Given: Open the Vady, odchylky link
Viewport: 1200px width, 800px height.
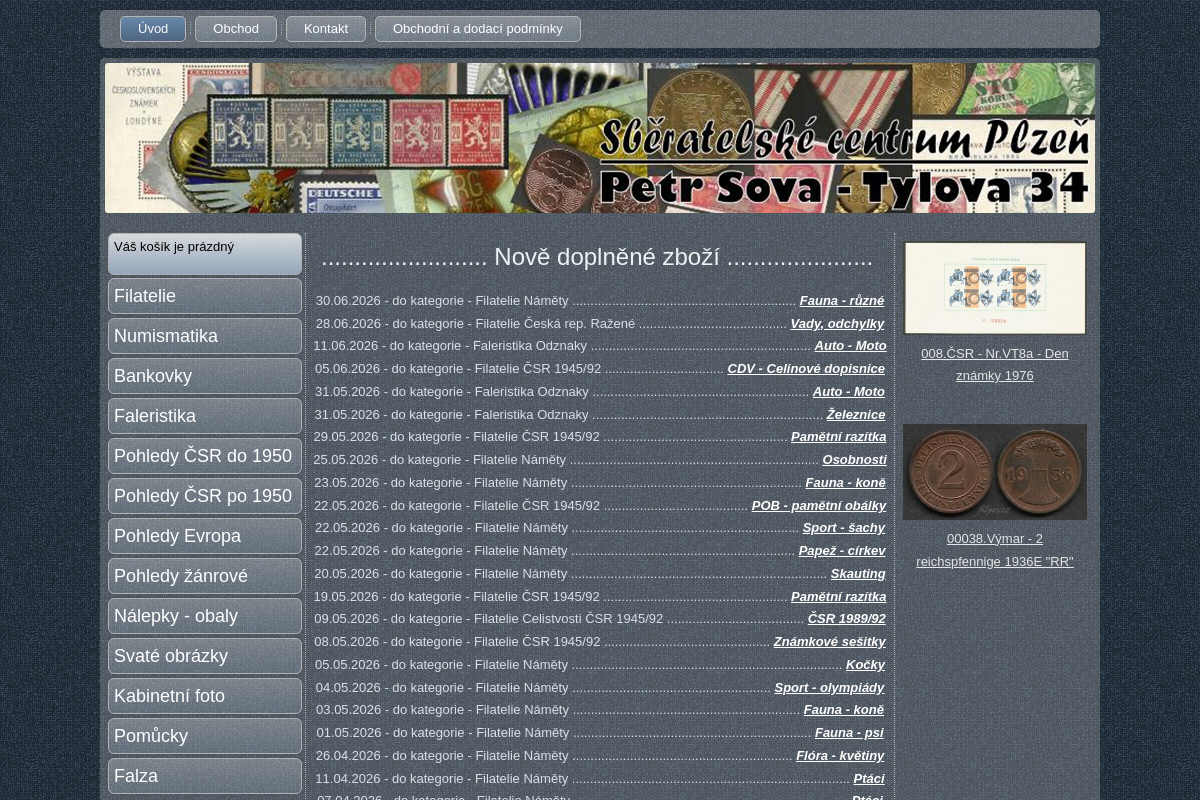Looking at the screenshot, I should [x=837, y=323].
